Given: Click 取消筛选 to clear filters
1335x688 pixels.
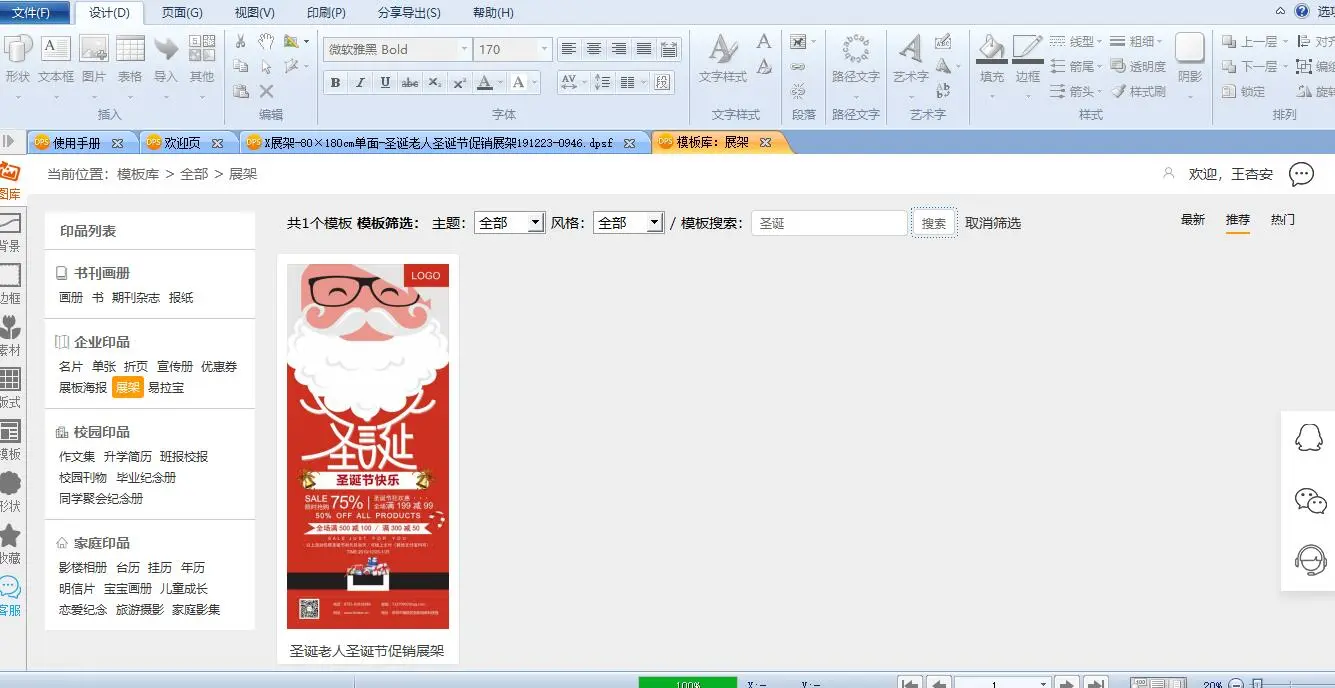Looking at the screenshot, I should (993, 223).
